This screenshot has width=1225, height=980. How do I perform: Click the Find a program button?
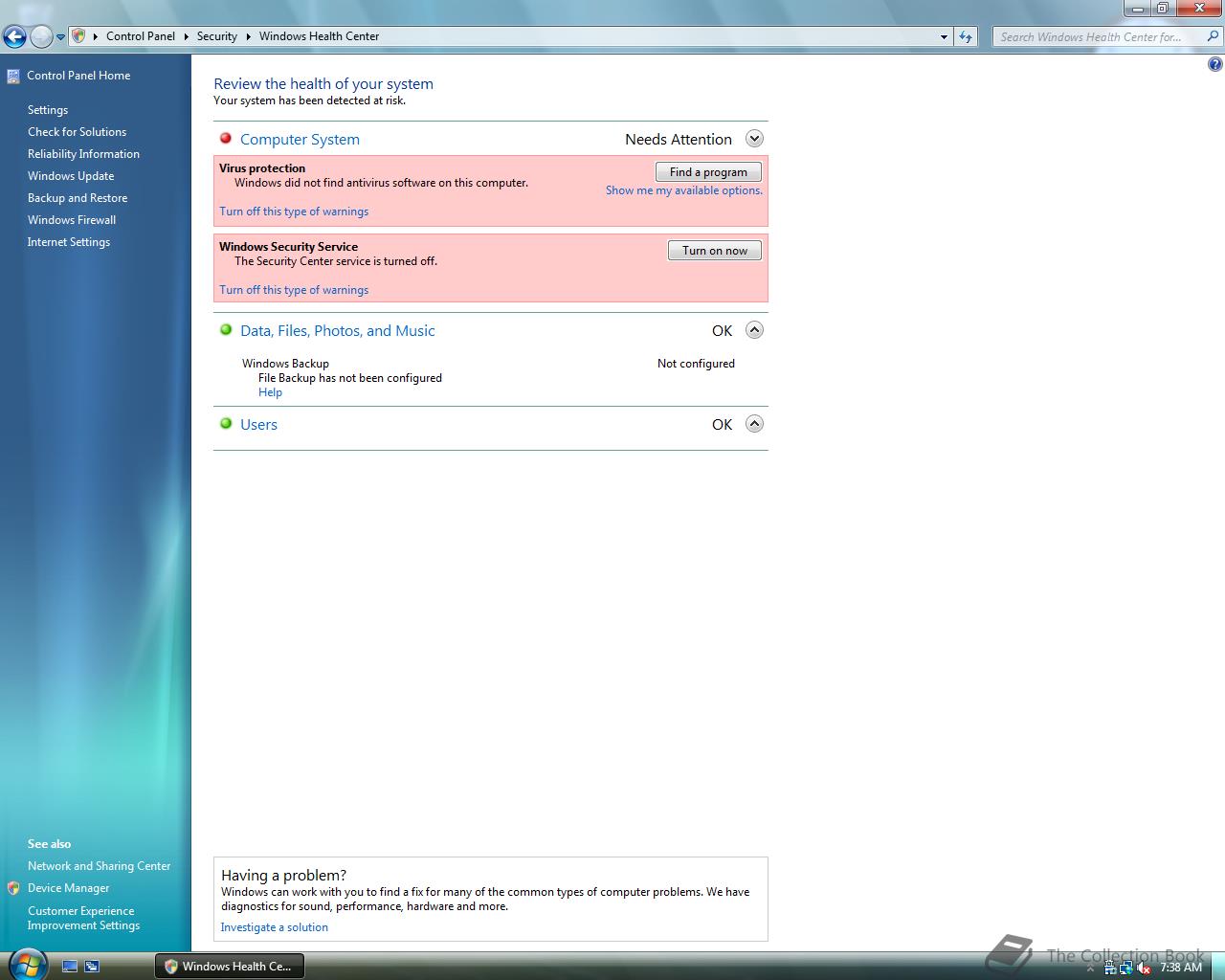(708, 172)
